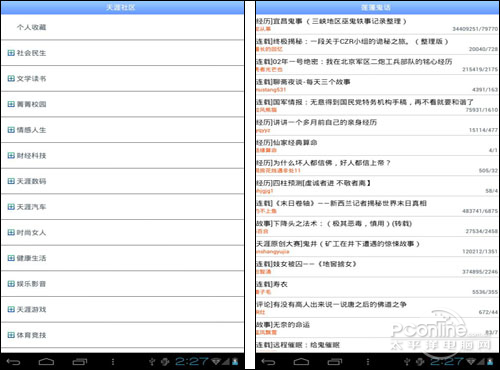The height and width of the screenshot is (370, 500).
Task: Open thread 国军情报：无意得到国民党特务机构手稿
Action: pyautogui.click(x=377, y=105)
